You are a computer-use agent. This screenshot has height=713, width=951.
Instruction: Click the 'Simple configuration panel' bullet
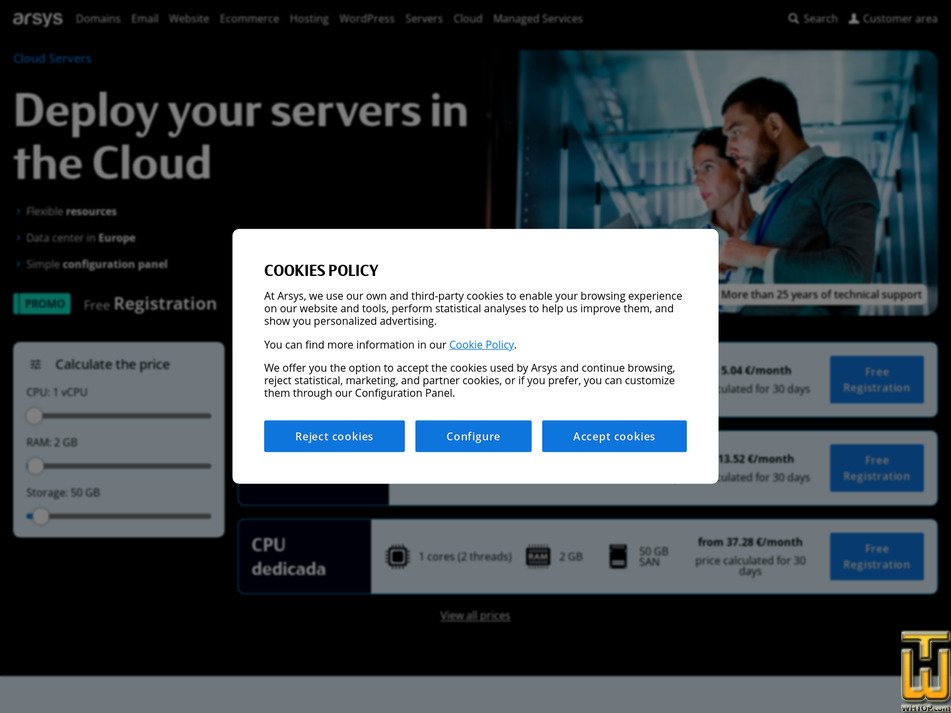[96, 264]
